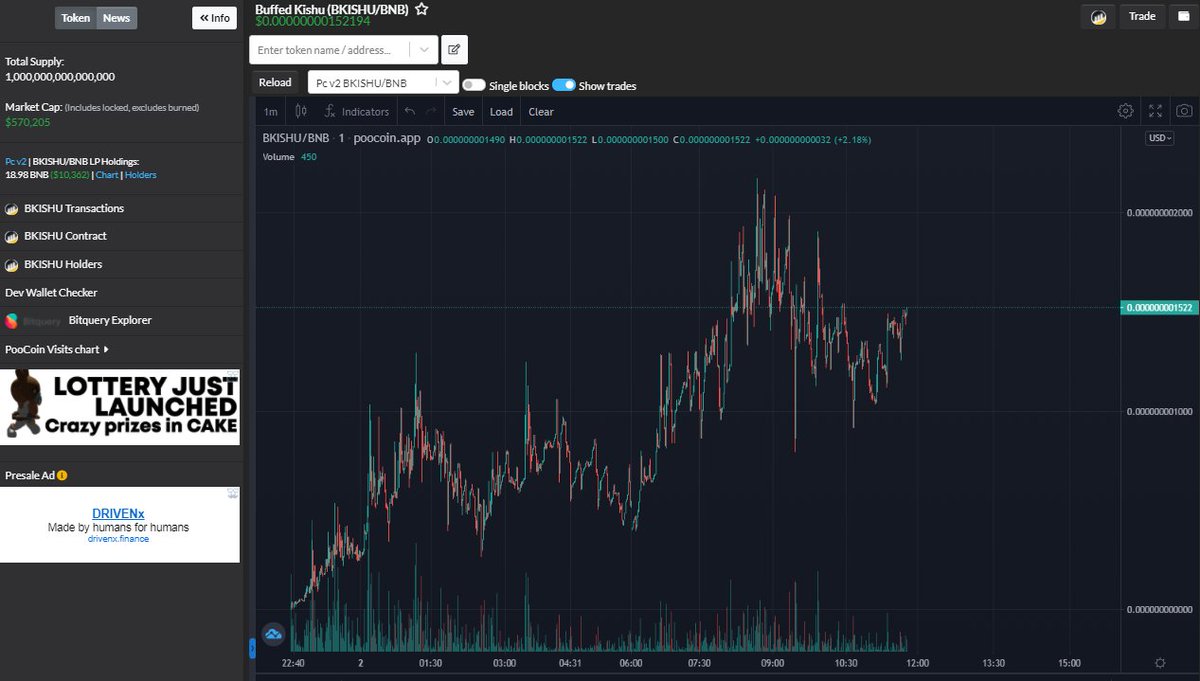The image size is (1200, 681).
Task: Switch to the Token tab
Action: pos(75,18)
